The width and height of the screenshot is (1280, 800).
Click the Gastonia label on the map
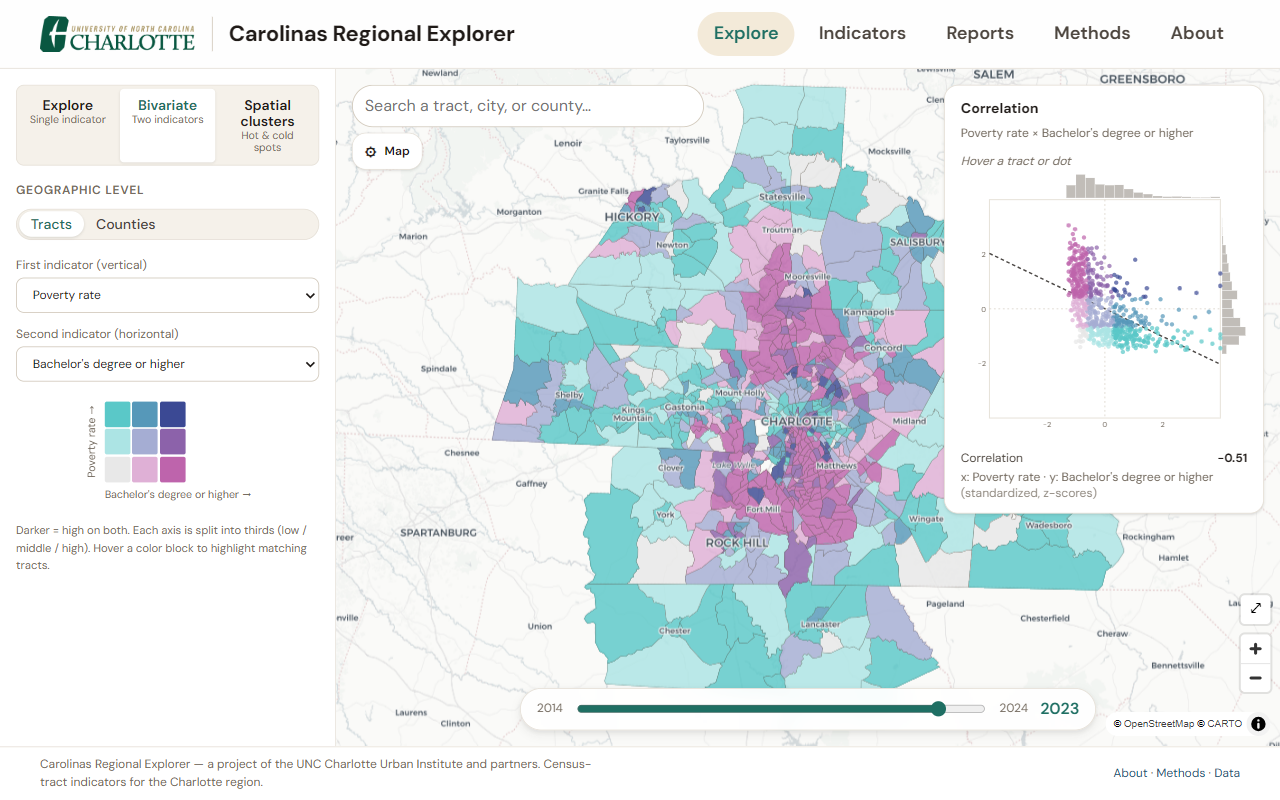(685, 408)
